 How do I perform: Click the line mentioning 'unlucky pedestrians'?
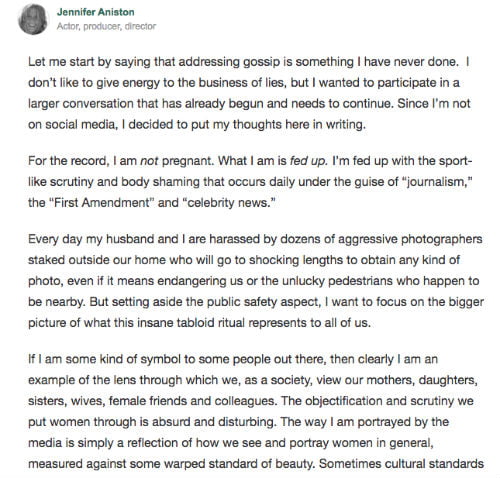click(x=253, y=281)
